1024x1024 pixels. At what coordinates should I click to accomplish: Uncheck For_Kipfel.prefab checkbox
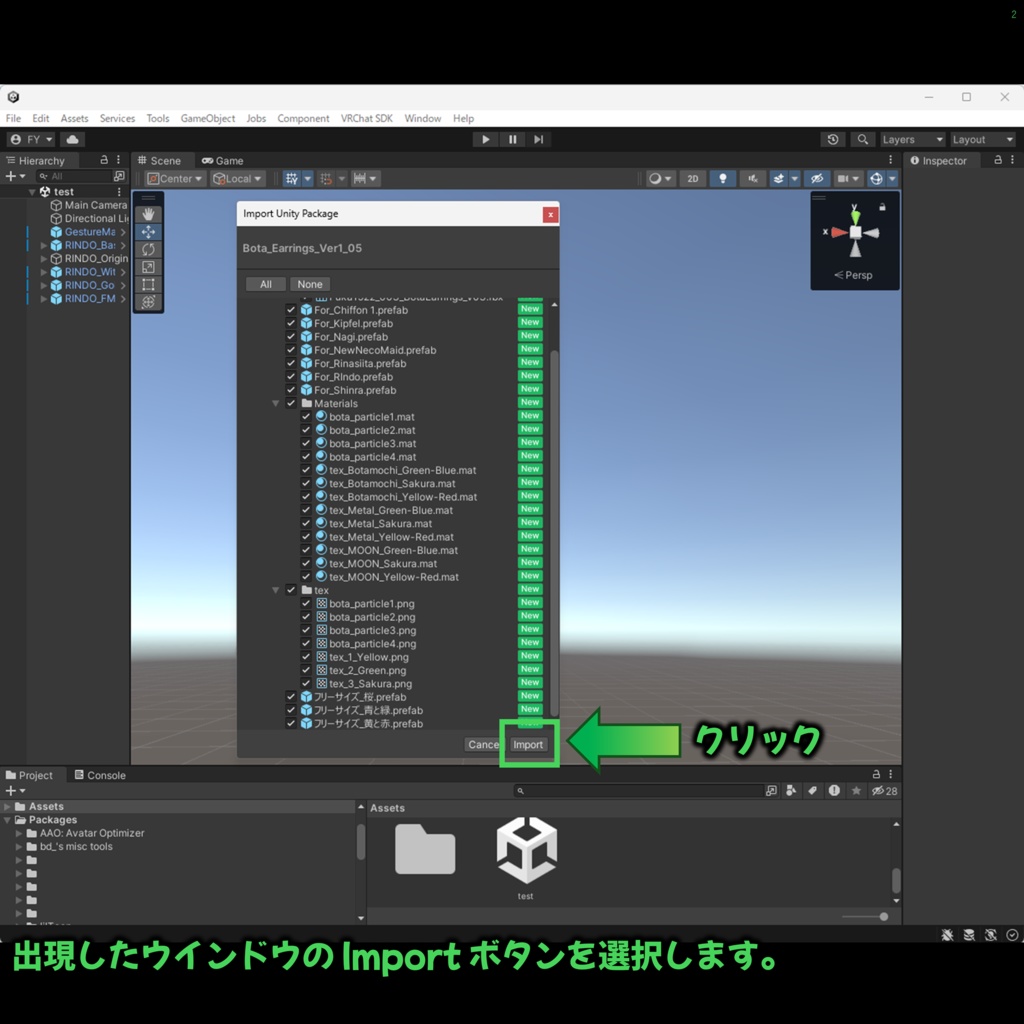click(291, 323)
